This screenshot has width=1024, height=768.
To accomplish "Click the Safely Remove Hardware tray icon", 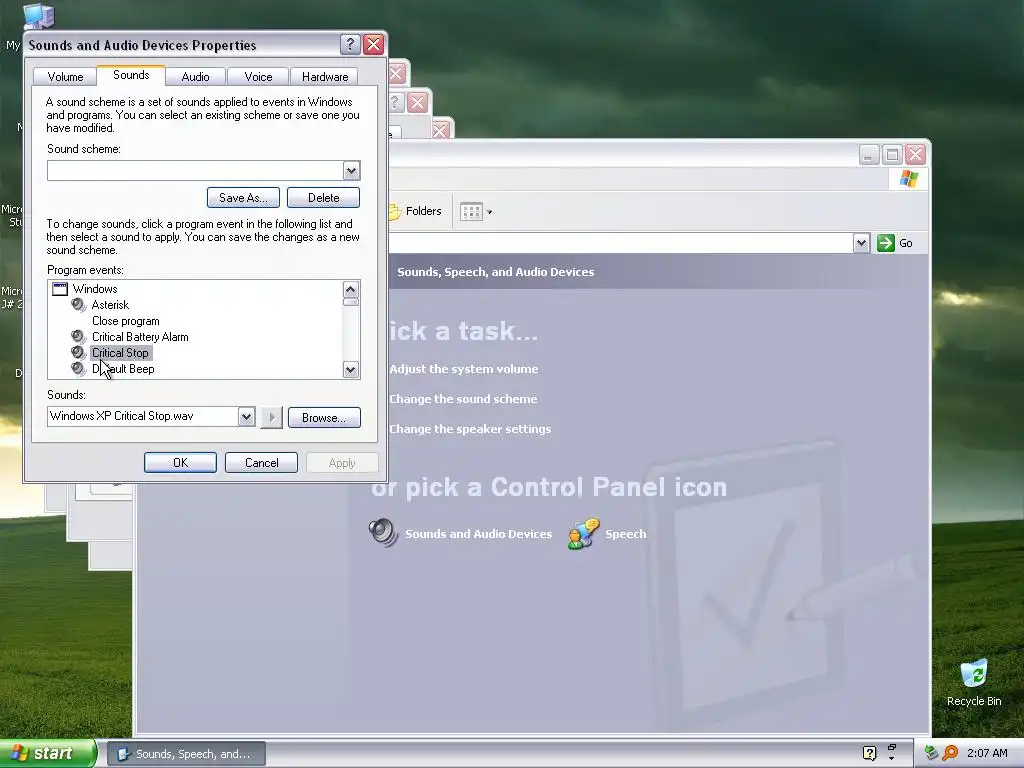I will [931, 753].
